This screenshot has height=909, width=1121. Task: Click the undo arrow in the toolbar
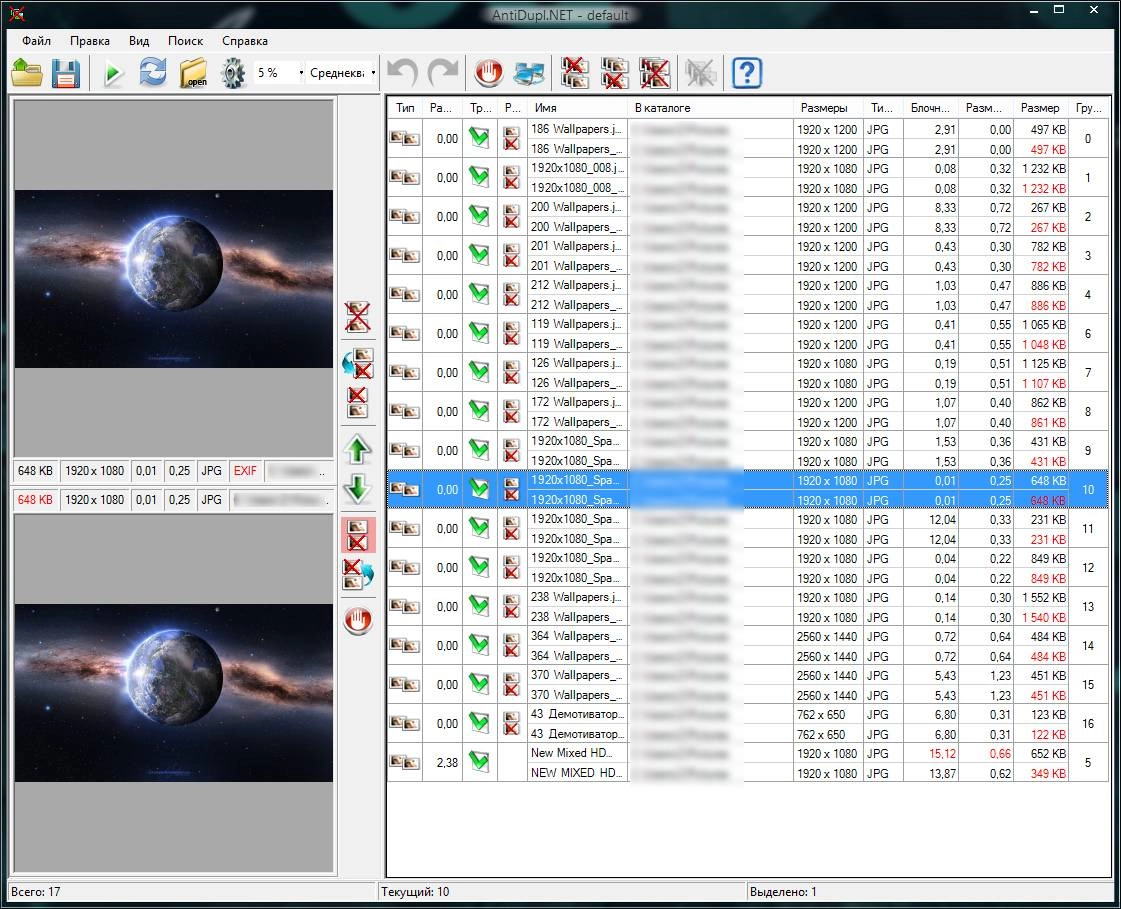(x=403, y=73)
